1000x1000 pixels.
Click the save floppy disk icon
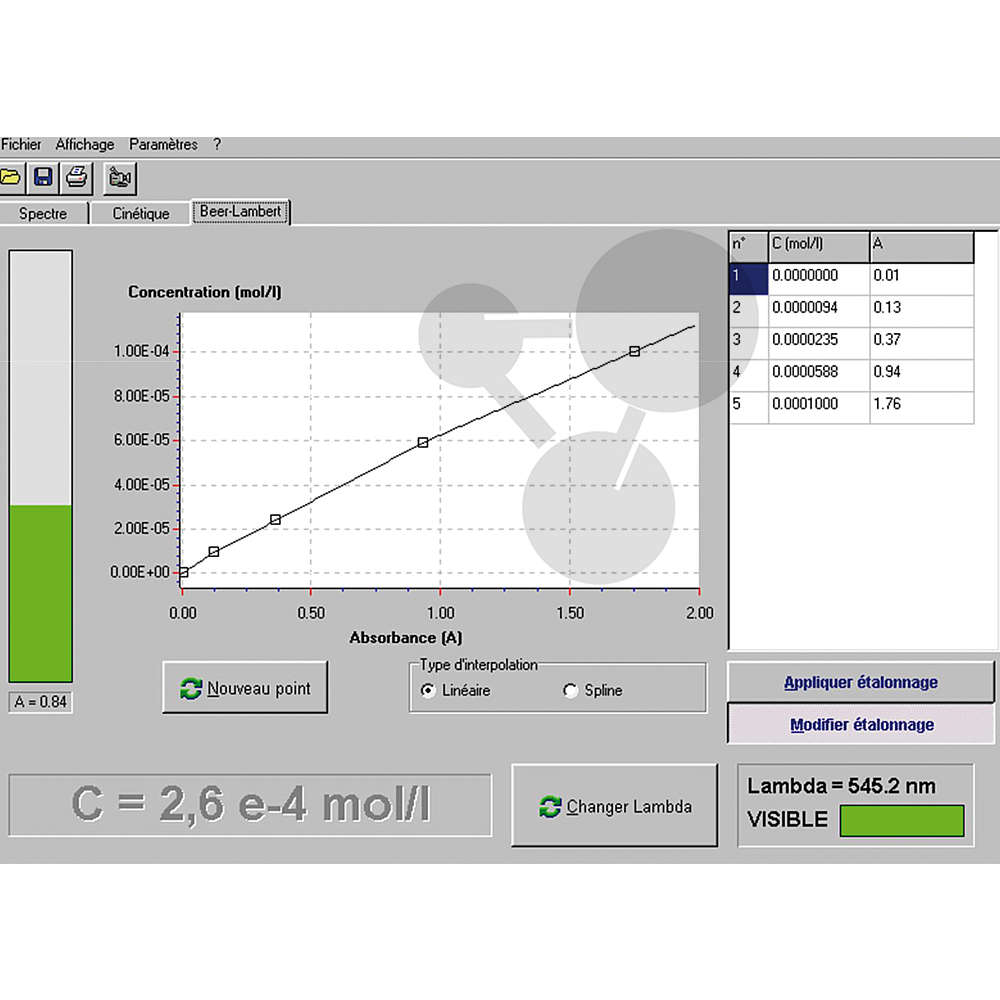pyautogui.click(x=43, y=177)
